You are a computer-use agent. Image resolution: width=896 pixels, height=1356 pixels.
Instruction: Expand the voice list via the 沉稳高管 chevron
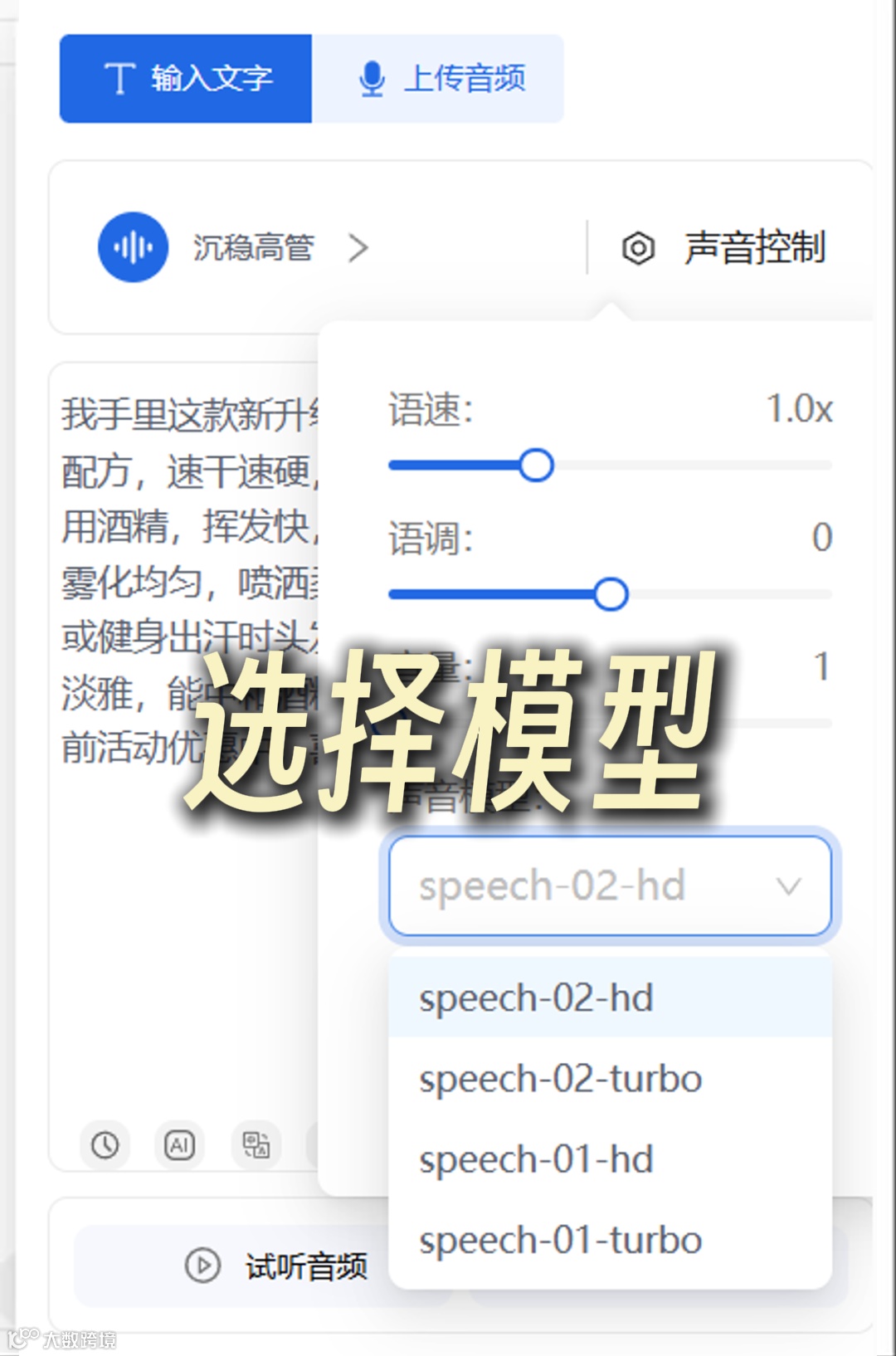[358, 247]
